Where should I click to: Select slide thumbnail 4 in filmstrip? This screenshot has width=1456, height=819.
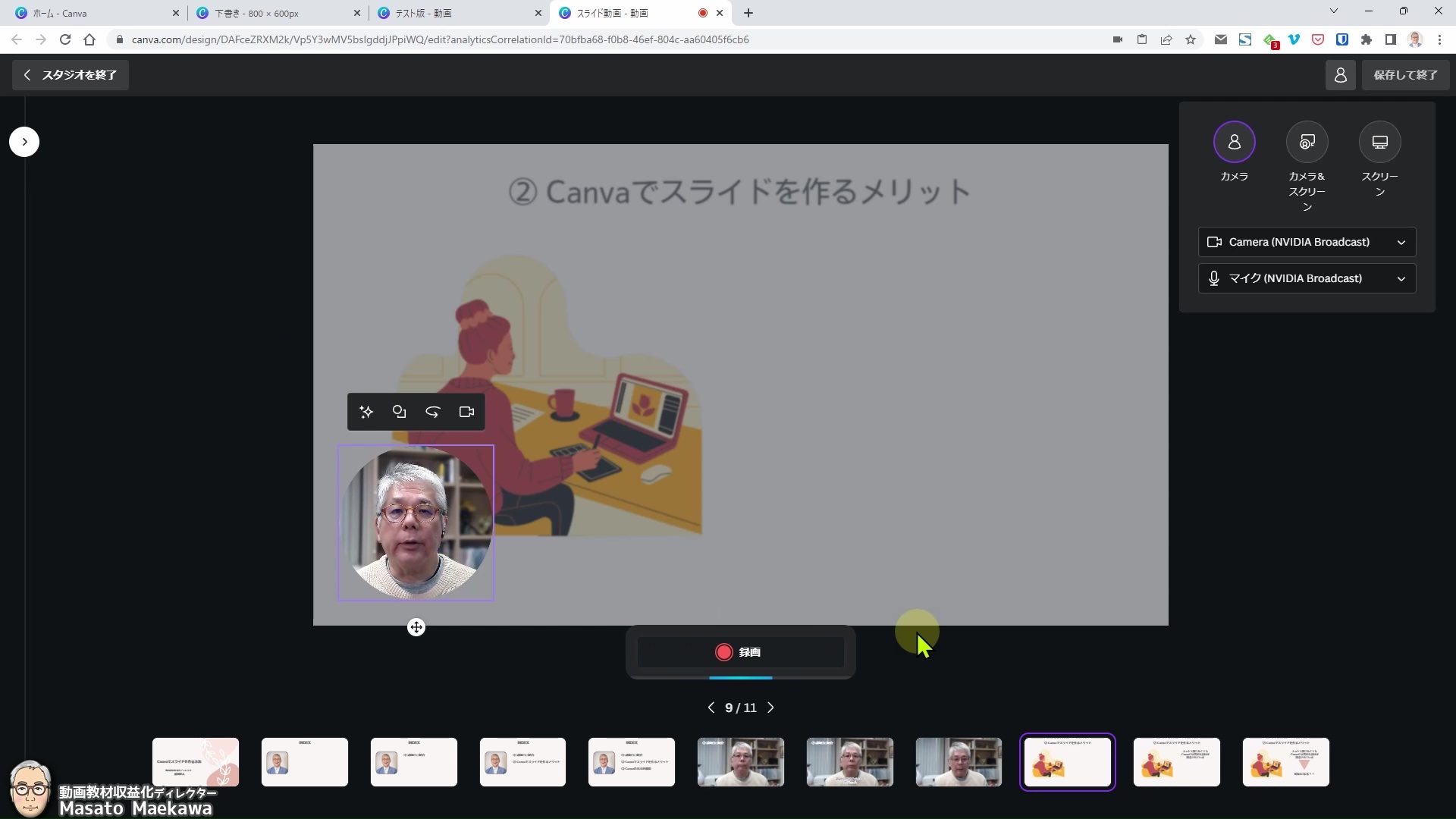coord(522,762)
